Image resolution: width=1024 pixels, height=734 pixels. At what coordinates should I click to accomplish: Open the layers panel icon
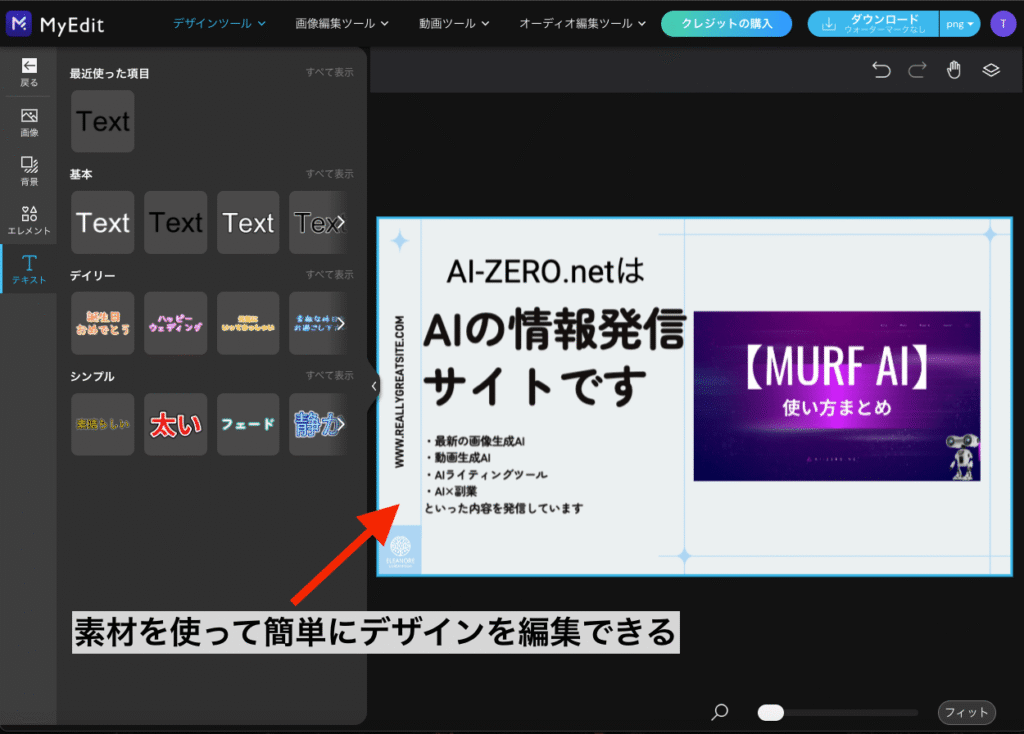(991, 69)
